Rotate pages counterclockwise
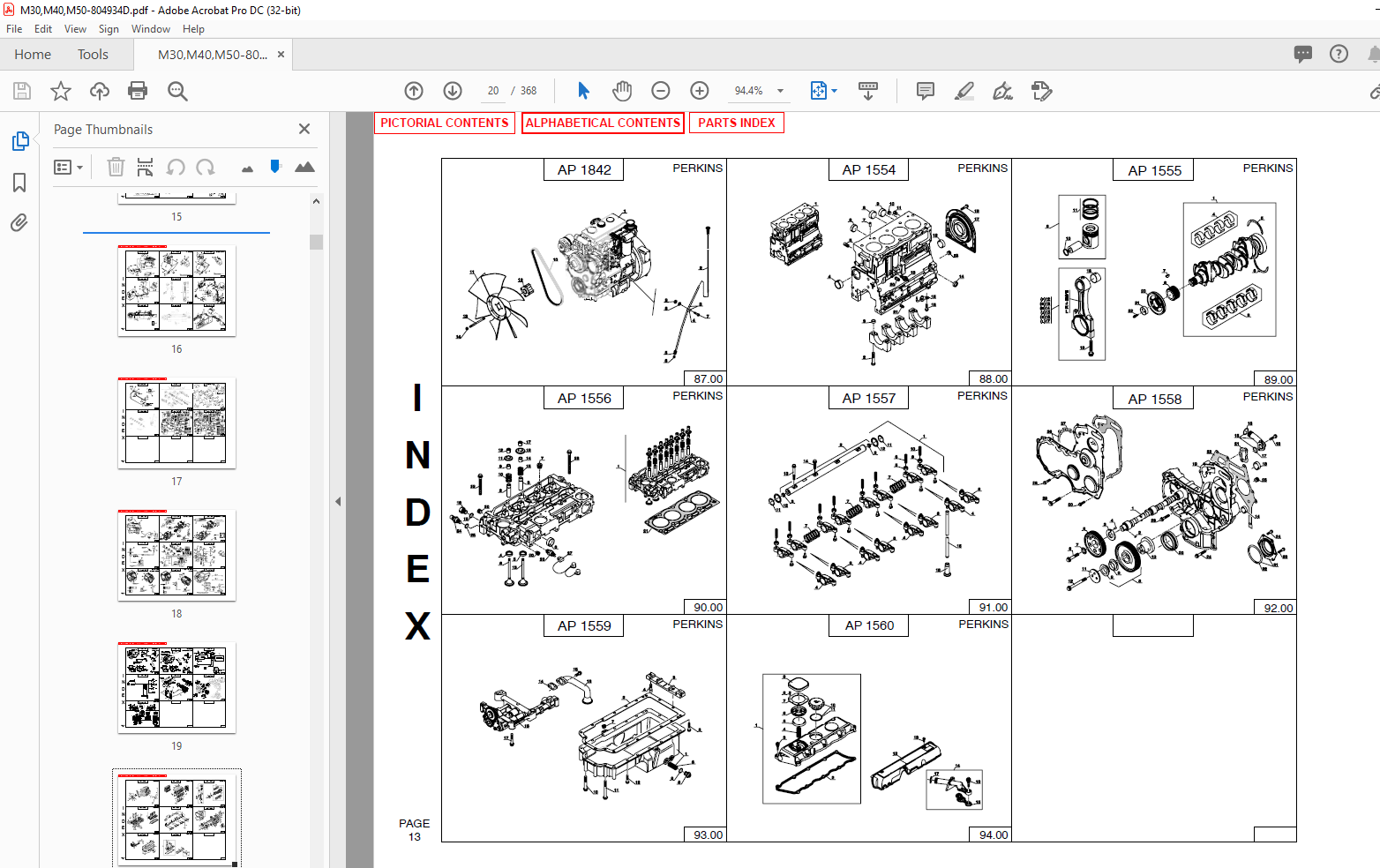Image resolution: width=1380 pixels, height=868 pixels. point(176,167)
